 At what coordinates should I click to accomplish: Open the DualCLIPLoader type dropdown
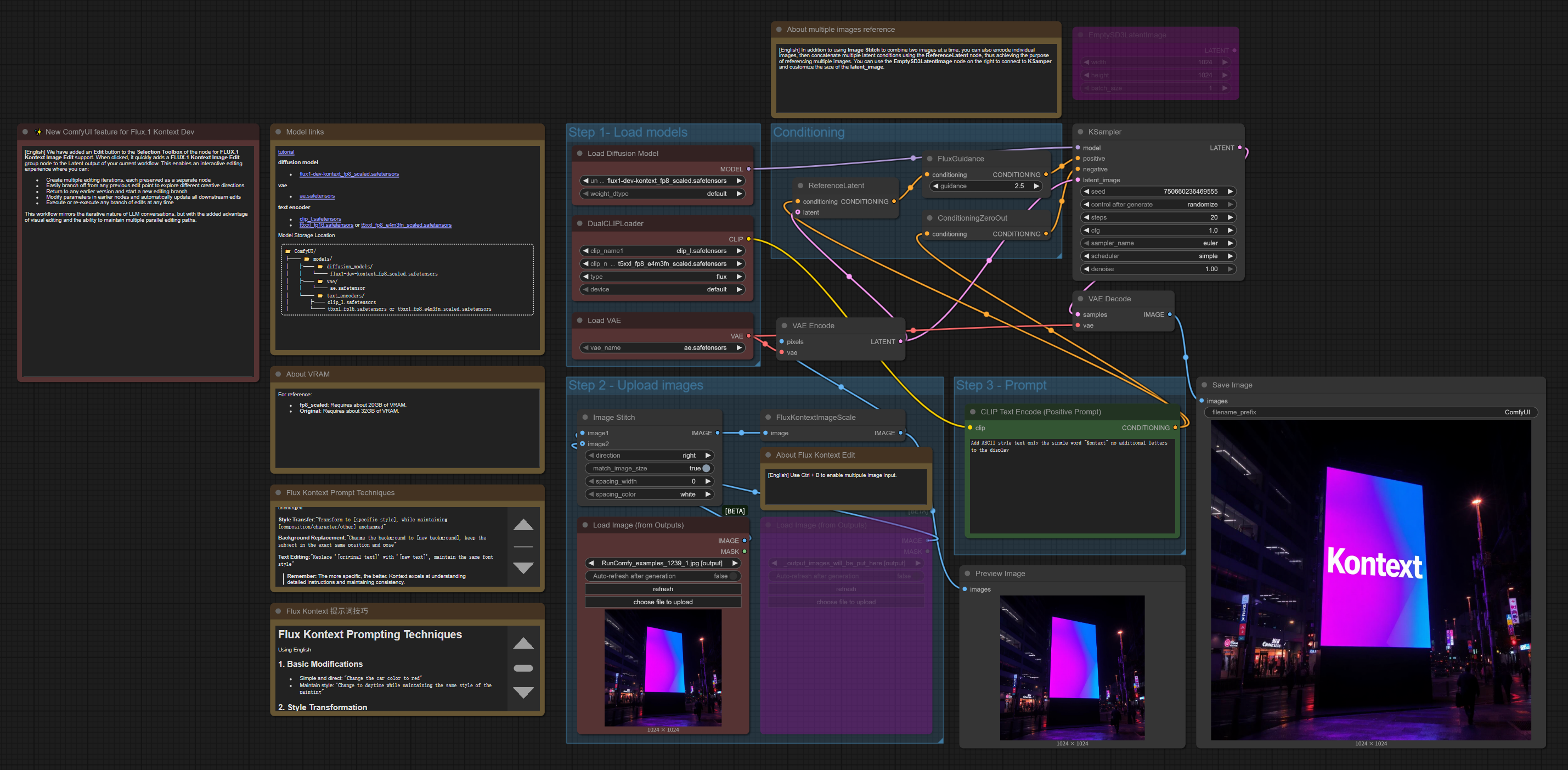[x=662, y=277]
